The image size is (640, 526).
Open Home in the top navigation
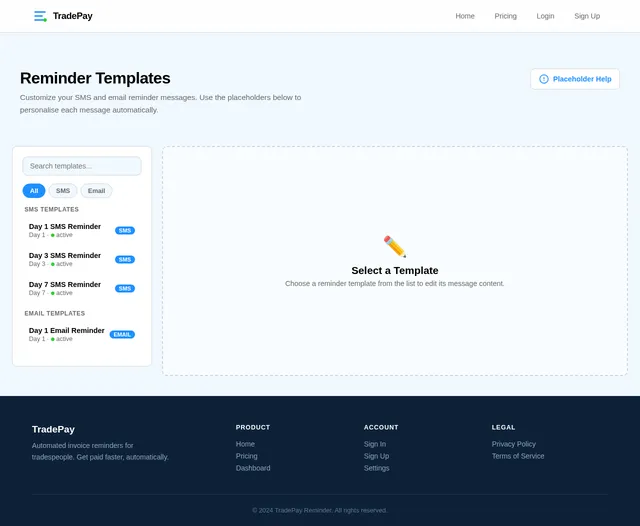click(465, 16)
